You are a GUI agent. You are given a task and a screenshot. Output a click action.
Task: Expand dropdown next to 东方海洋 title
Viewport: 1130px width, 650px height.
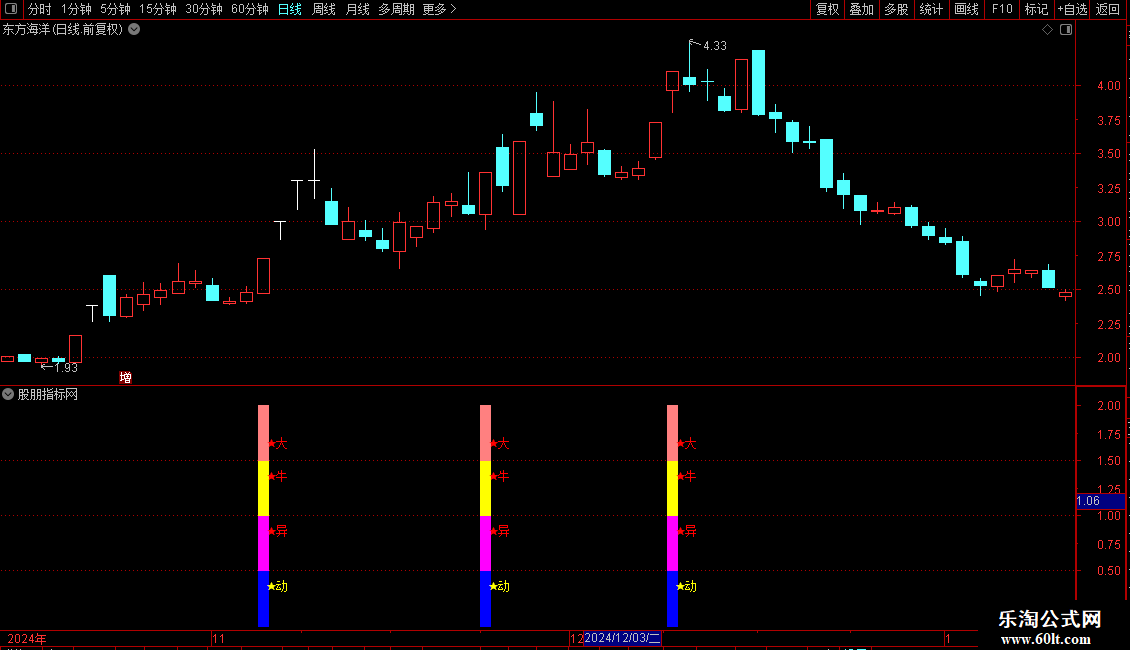click(134, 30)
